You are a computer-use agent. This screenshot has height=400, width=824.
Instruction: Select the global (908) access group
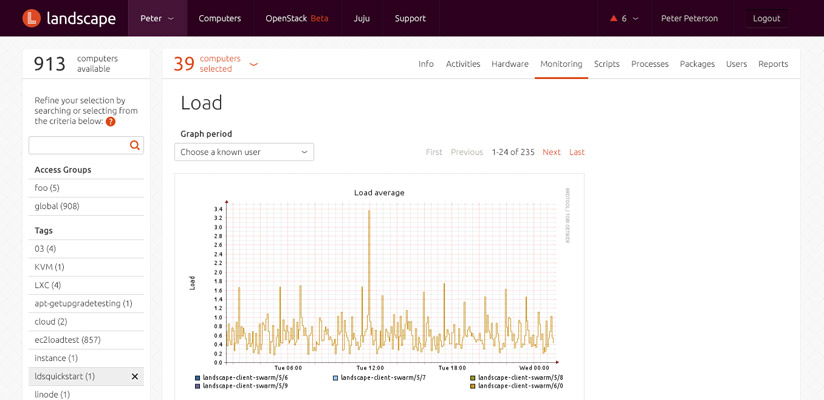click(x=86, y=207)
